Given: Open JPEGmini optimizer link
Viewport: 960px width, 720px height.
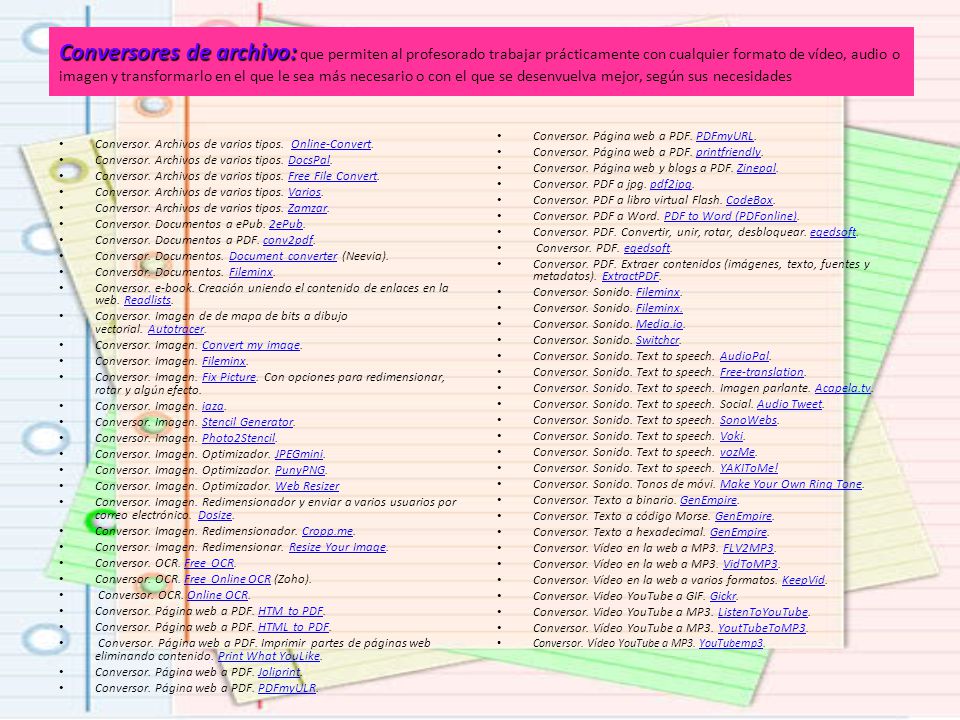Looking at the screenshot, I should pyautogui.click(x=299, y=454).
